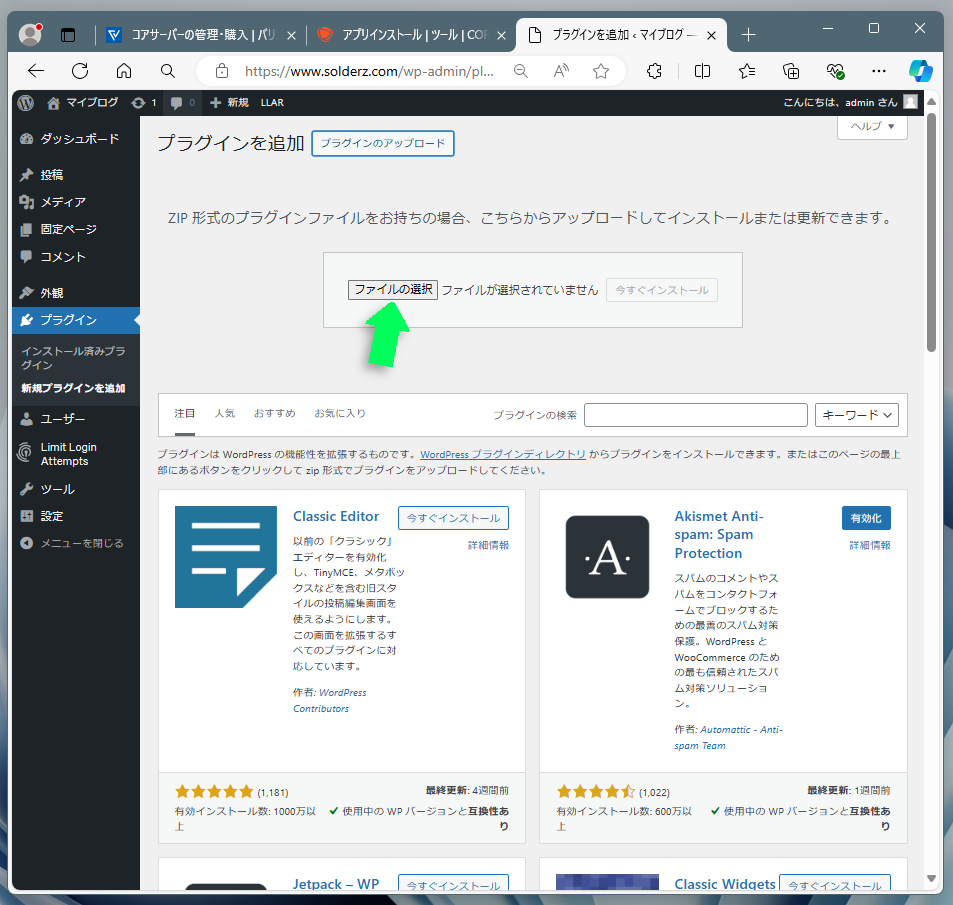
Task: Open ユーザー in the sidebar
Action: [76, 419]
